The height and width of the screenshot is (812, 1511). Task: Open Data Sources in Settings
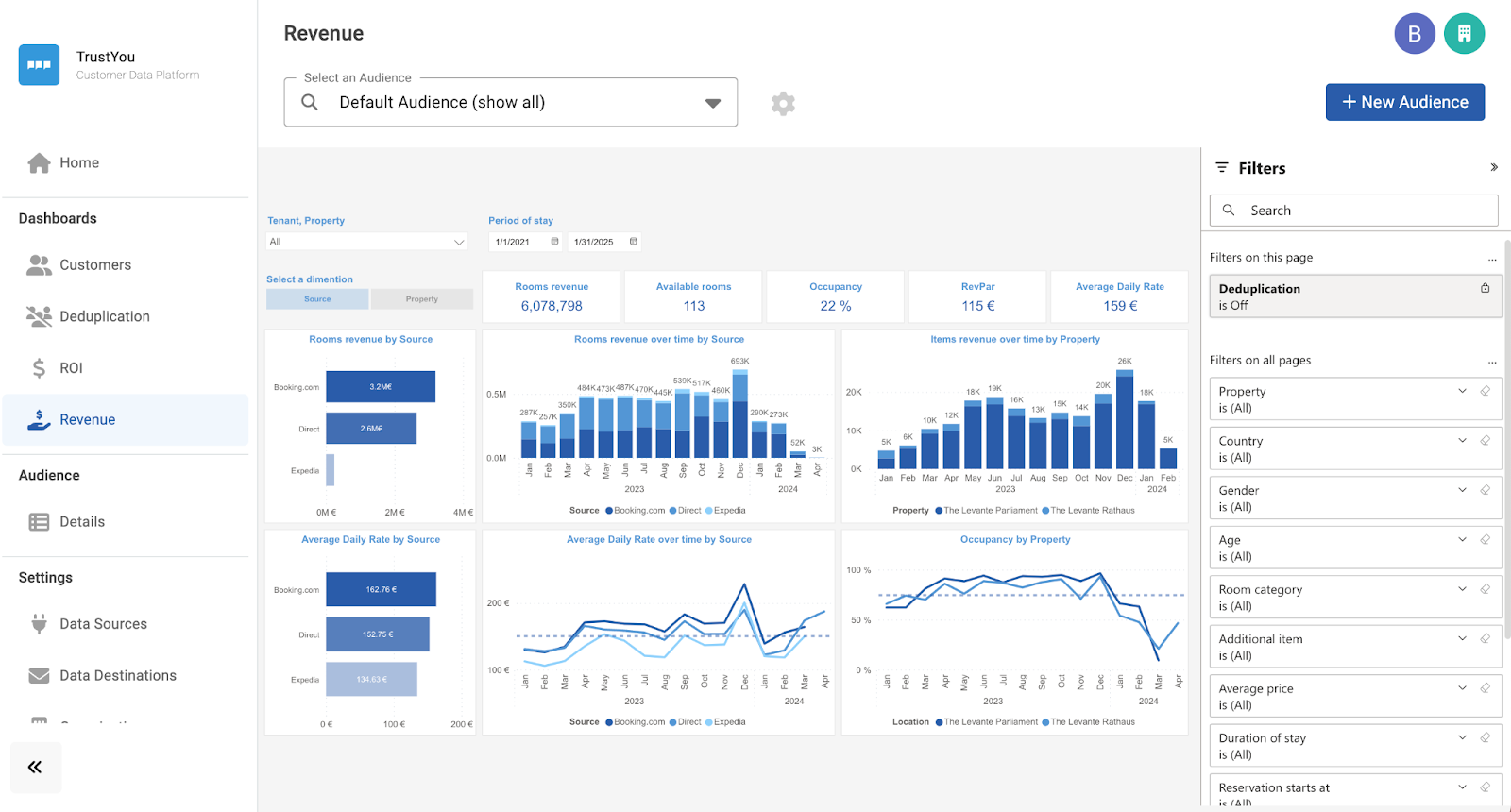[103, 624]
